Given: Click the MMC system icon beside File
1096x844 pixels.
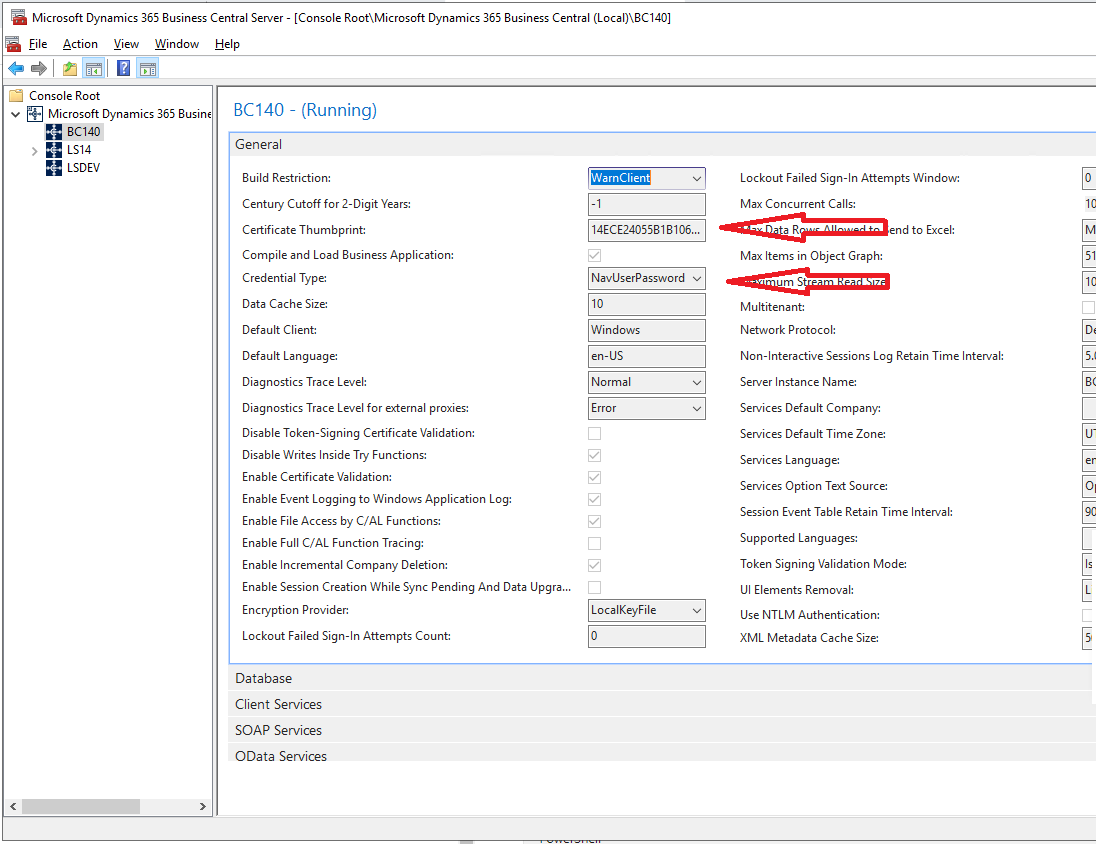Looking at the screenshot, I should [13, 44].
